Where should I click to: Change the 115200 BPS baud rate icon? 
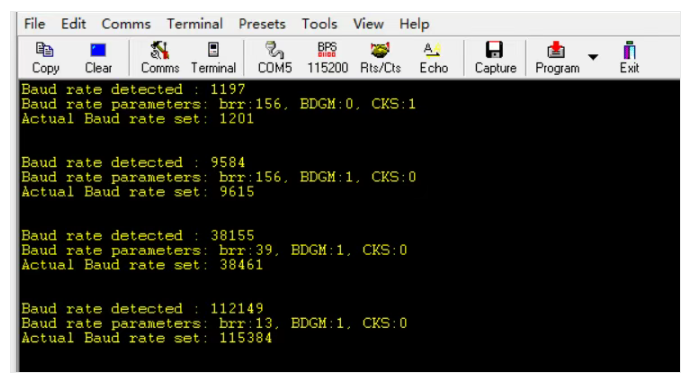click(x=327, y=58)
